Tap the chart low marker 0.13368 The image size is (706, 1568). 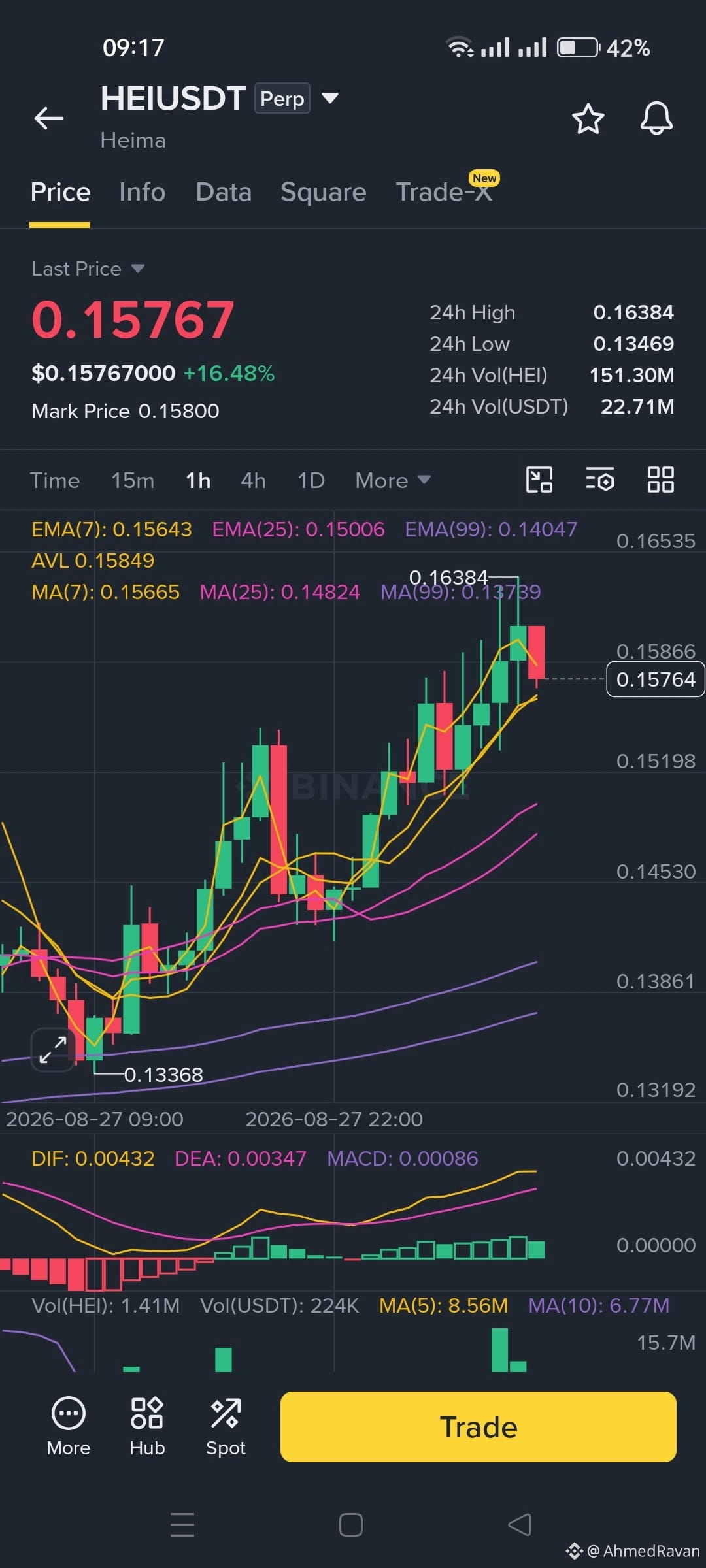tap(163, 1075)
